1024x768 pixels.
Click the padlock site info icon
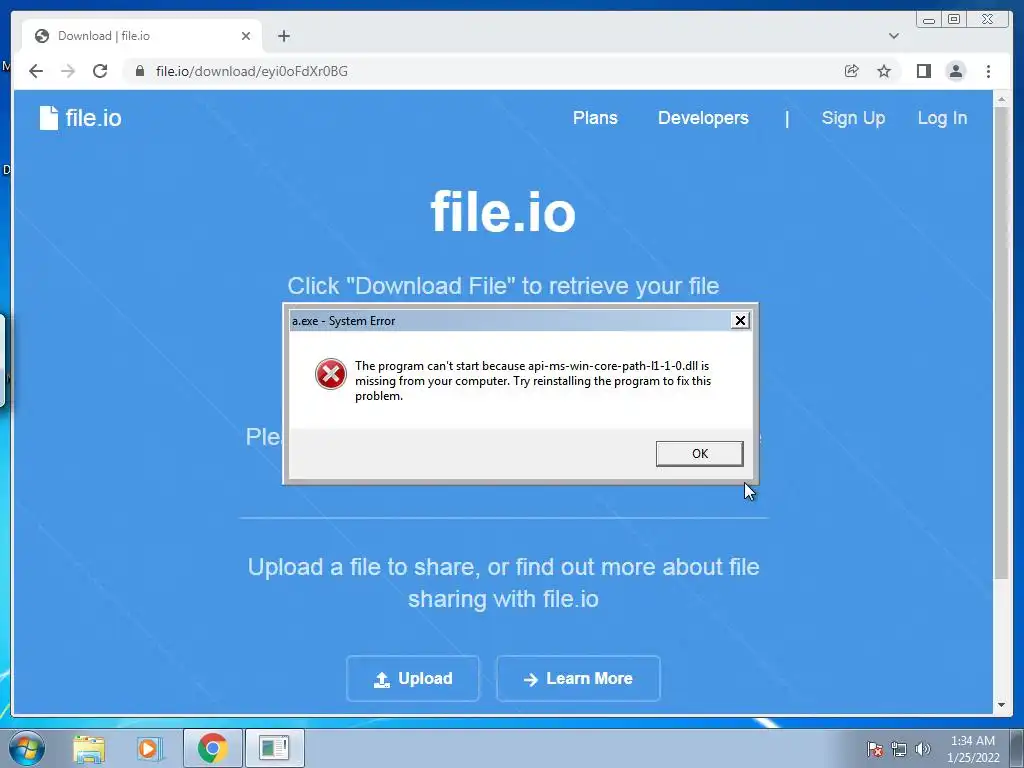point(140,71)
